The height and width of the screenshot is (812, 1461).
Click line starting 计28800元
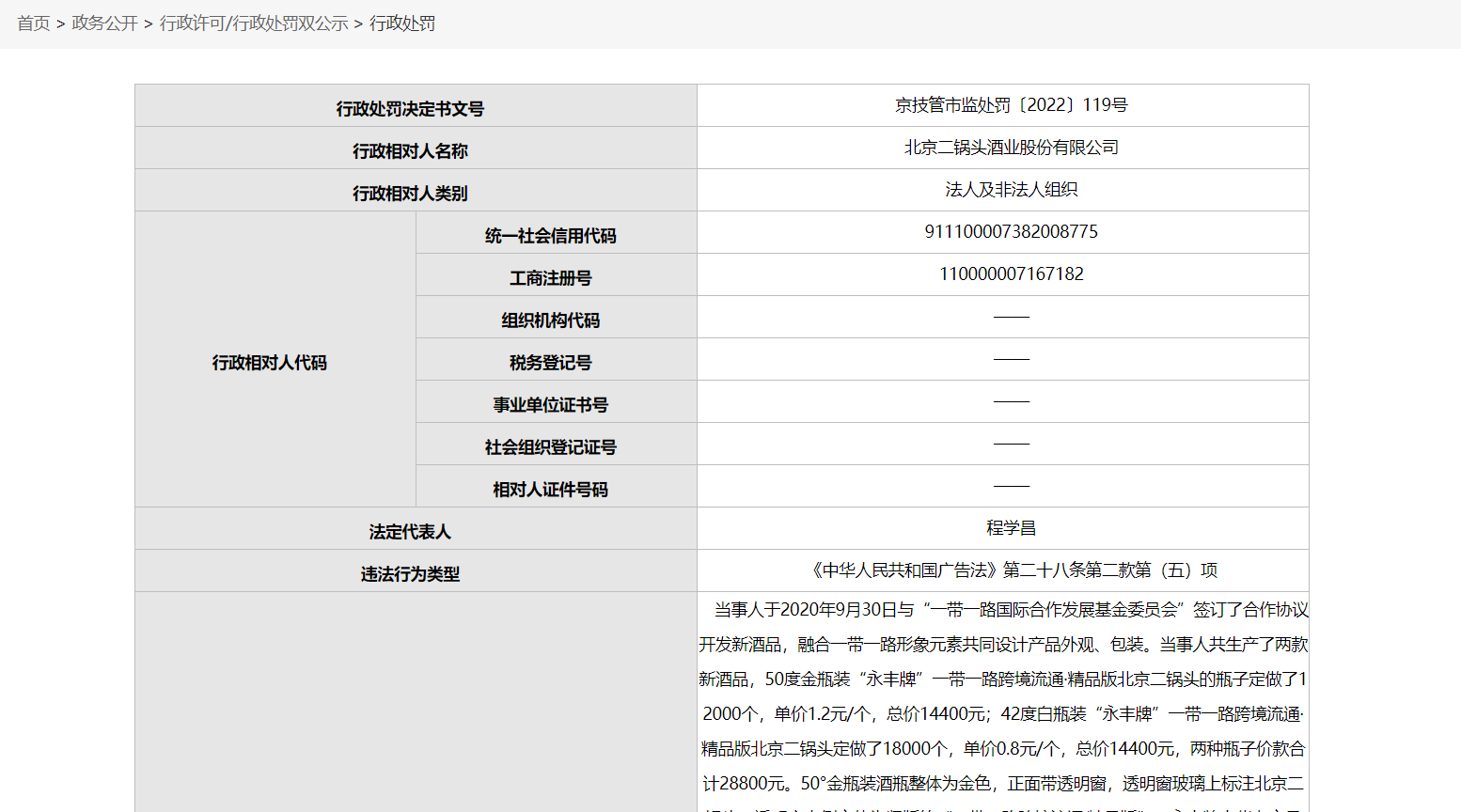1003,784
